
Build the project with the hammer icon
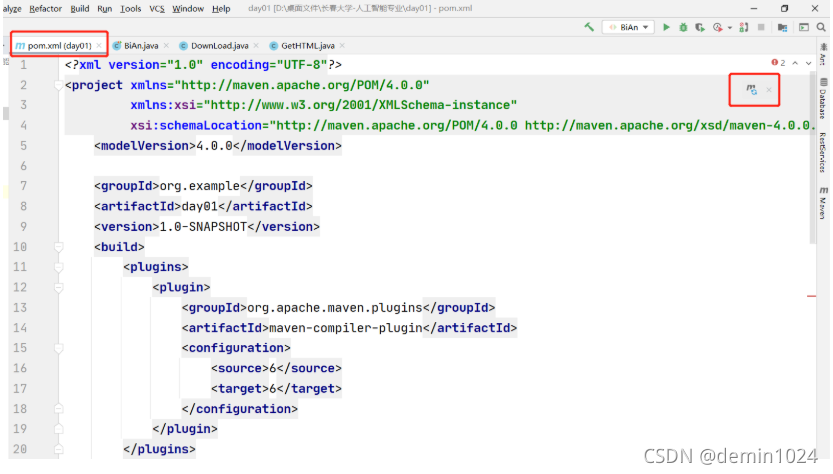coord(589,27)
